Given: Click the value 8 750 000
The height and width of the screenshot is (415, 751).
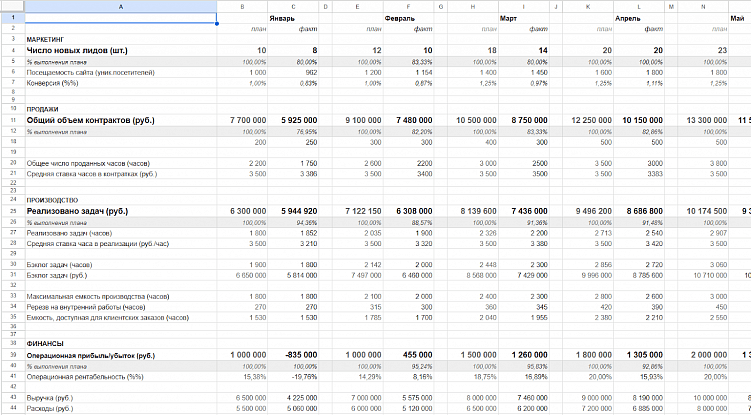Looking at the screenshot, I should point(529,120).
